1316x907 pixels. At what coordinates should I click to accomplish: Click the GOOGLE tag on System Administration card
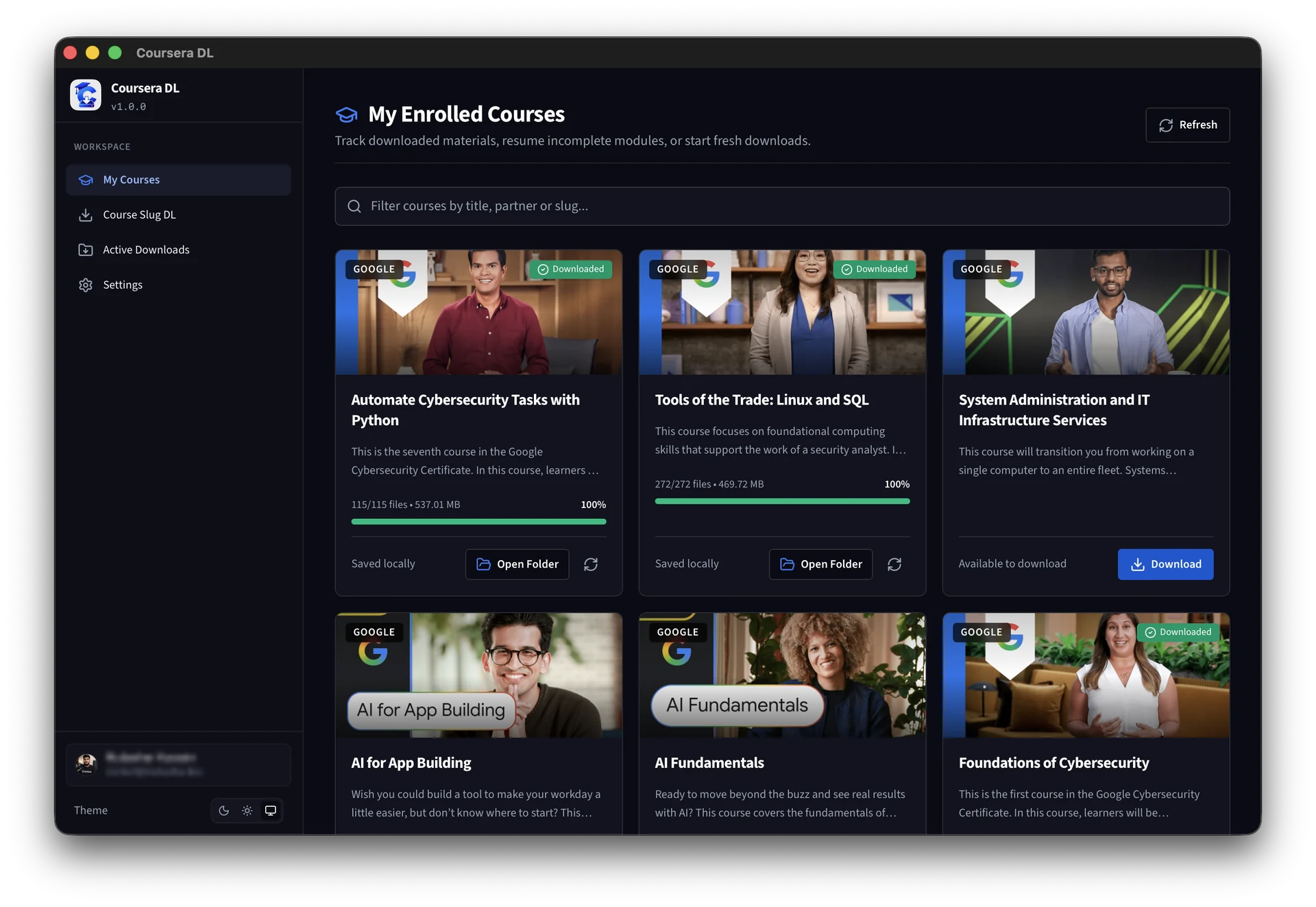point(981,269)
